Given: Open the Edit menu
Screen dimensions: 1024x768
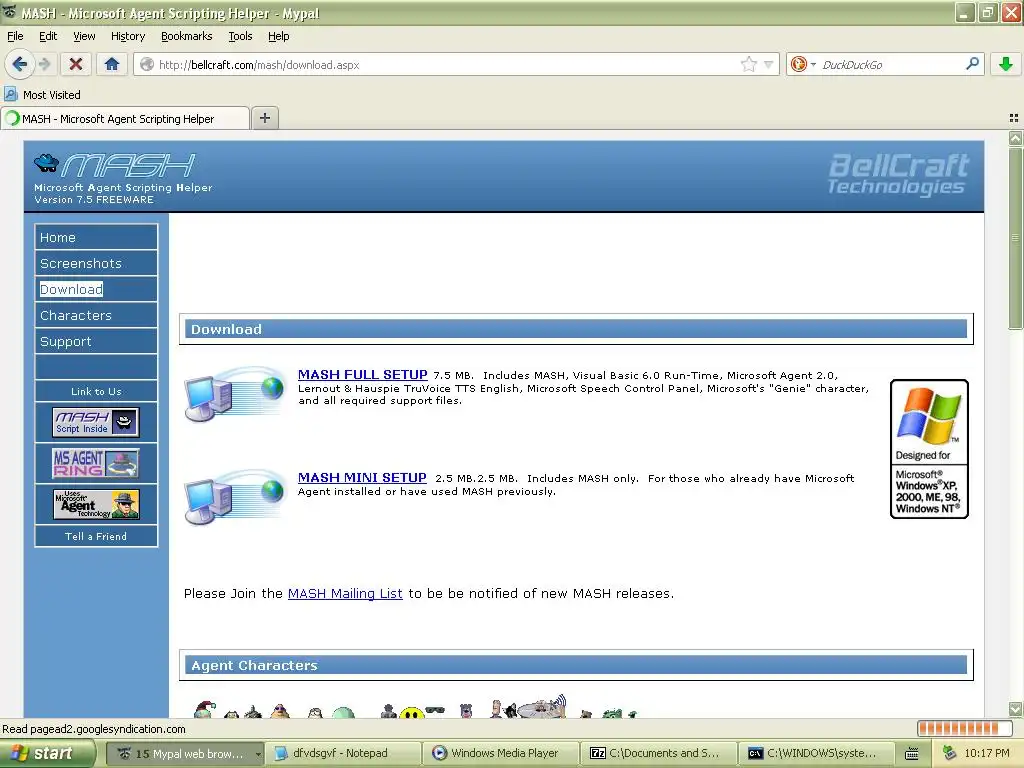Looking at the screenshot, I should 48,36.
